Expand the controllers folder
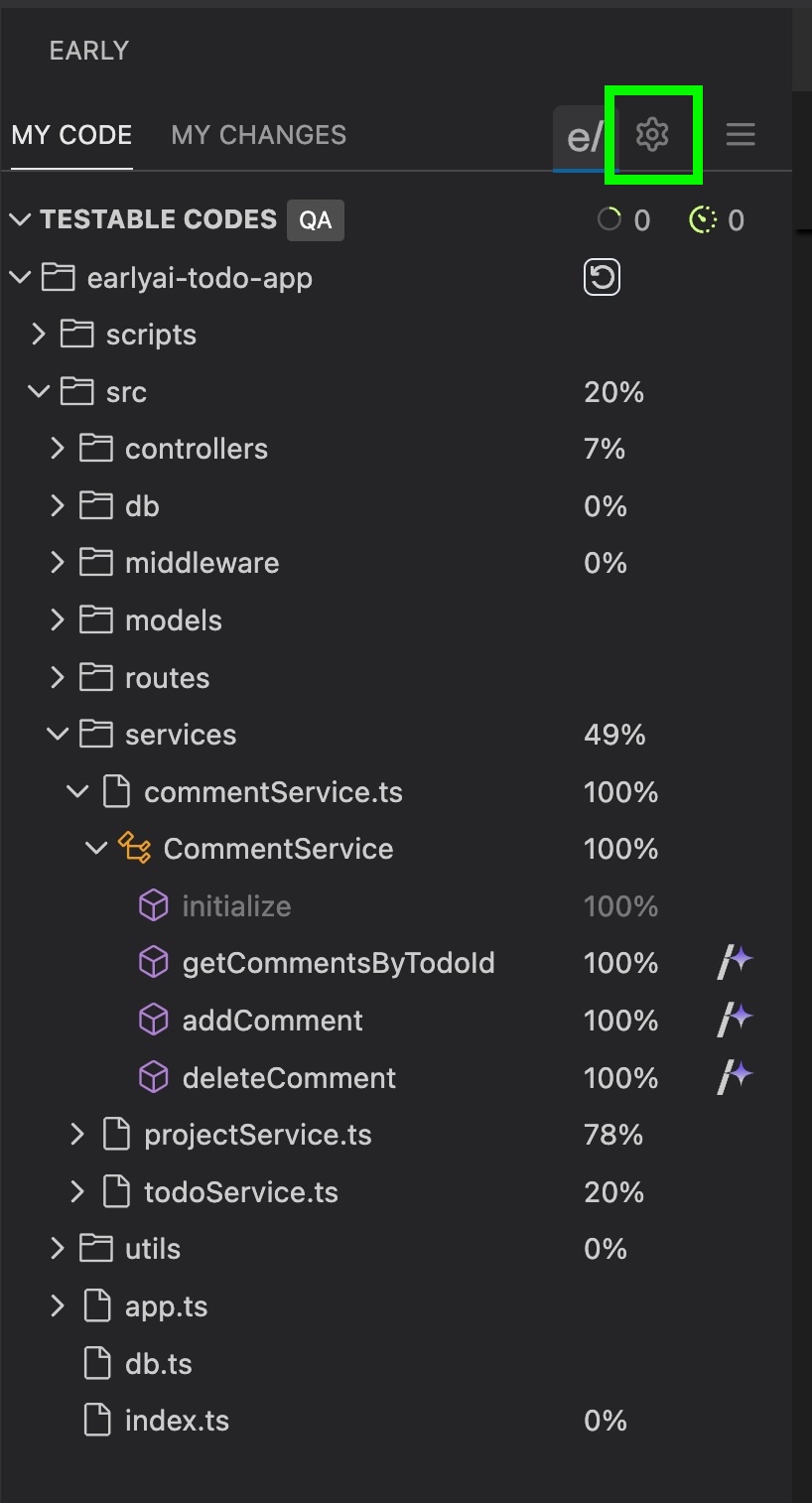The height and width of the screenshot is (1503, 812). [x=57, y=448]
